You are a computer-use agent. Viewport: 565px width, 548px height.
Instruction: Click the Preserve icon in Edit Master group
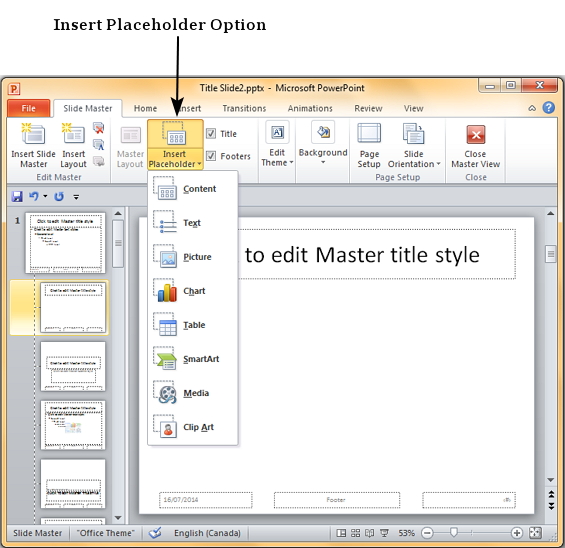tap(98, 161)
